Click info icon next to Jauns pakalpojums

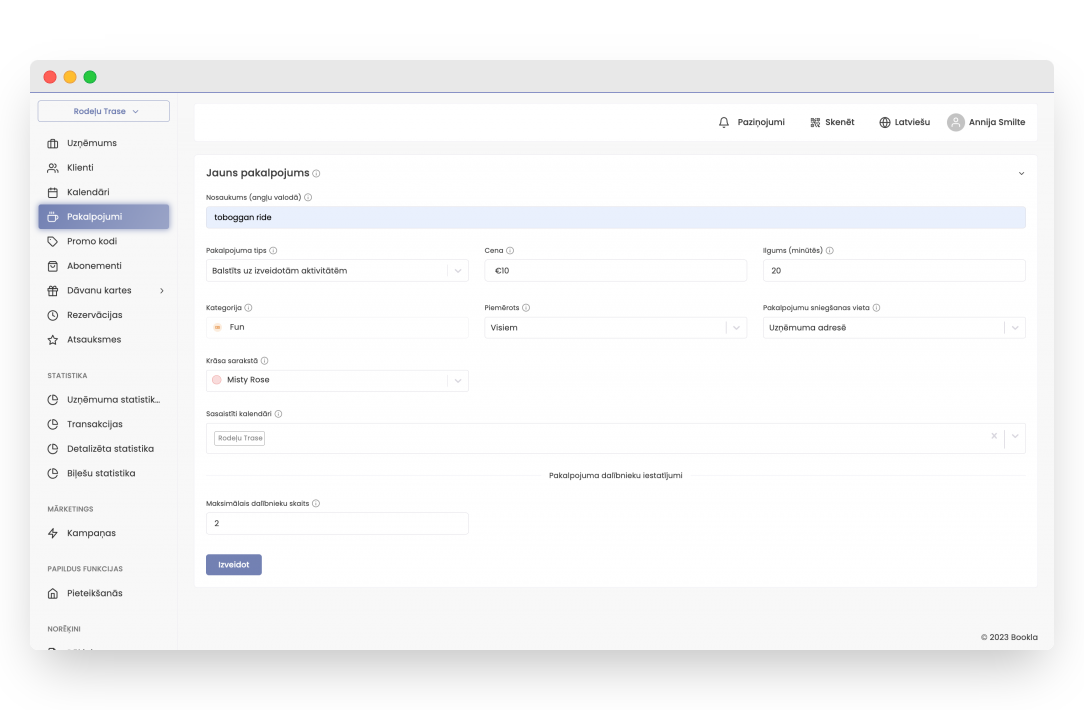coord(316,173)
